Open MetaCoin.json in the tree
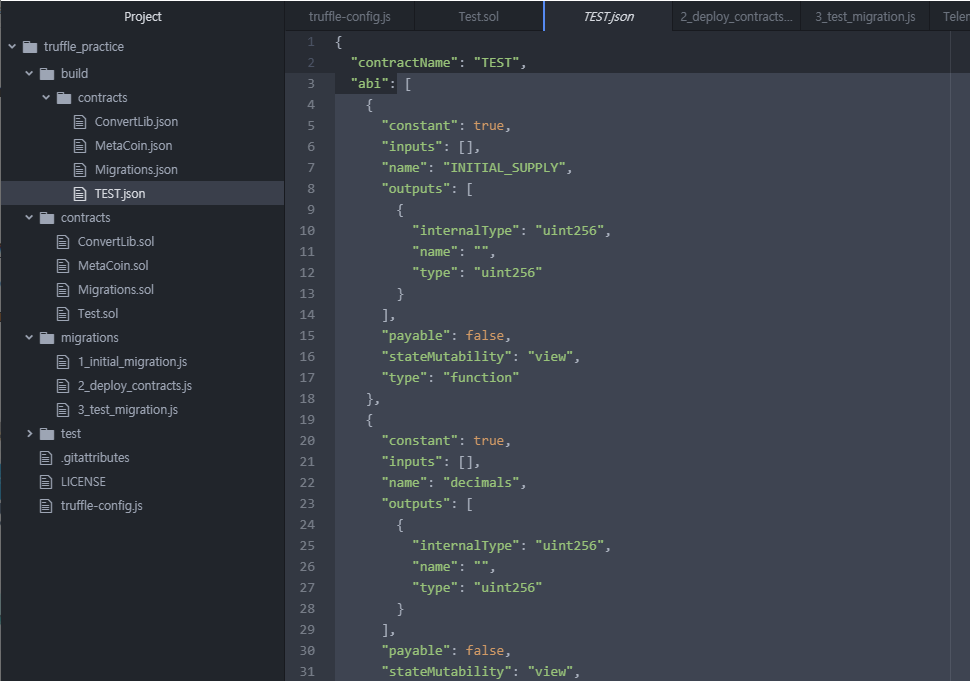The height and width of the screenshot is (681, 970). point(134,146)
